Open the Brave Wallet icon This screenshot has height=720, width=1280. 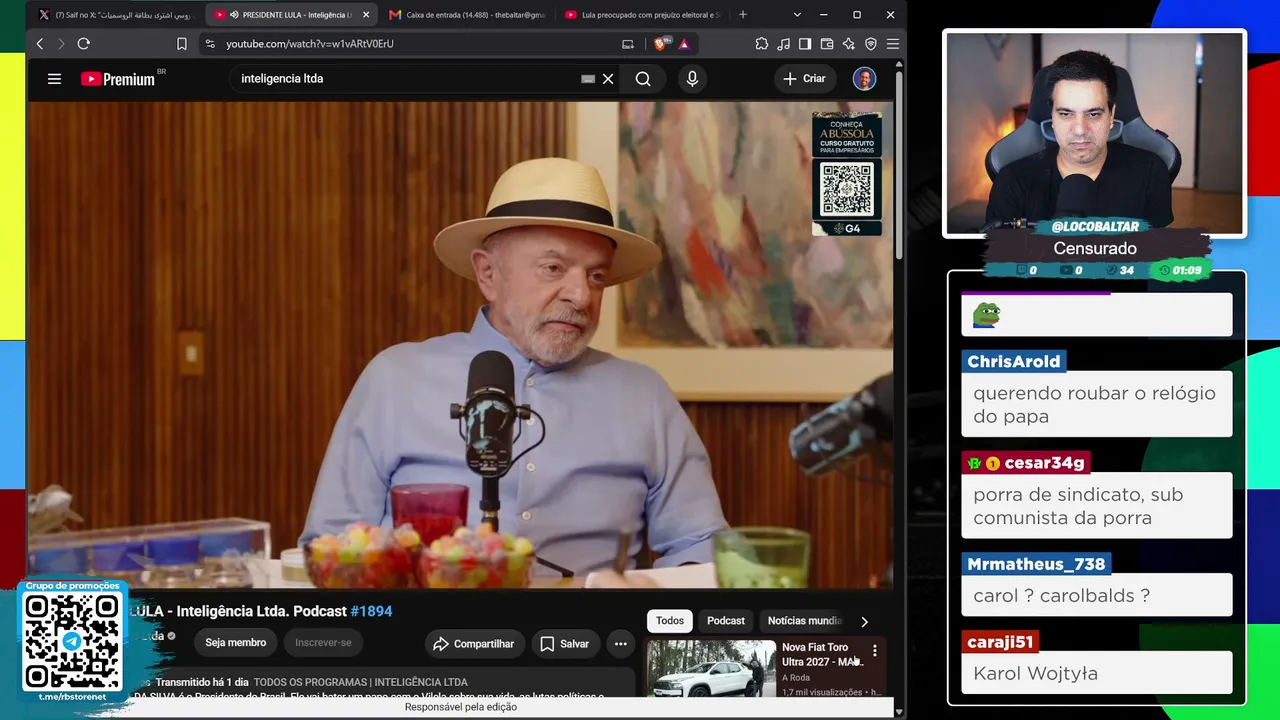tap(827, 44)
